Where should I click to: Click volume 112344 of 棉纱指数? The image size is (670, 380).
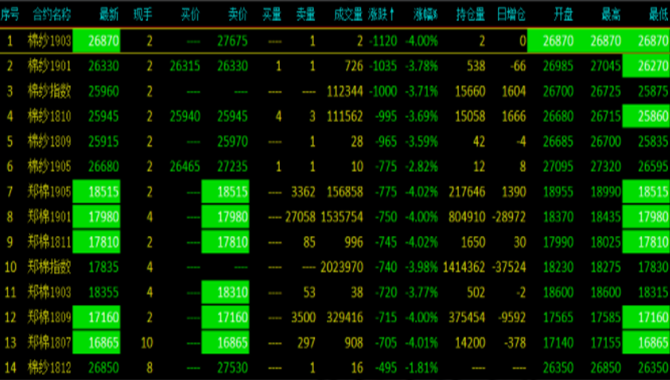click(x=345, y=91)
